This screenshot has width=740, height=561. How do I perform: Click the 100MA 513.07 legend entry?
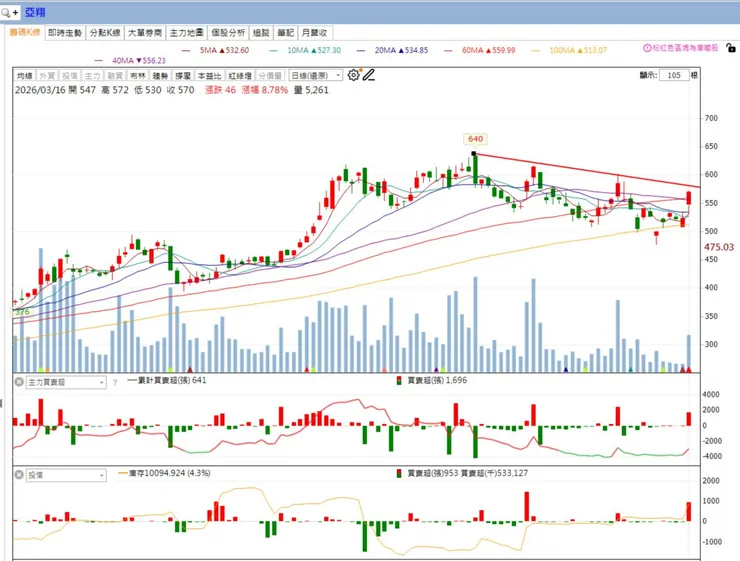point(570,50)
